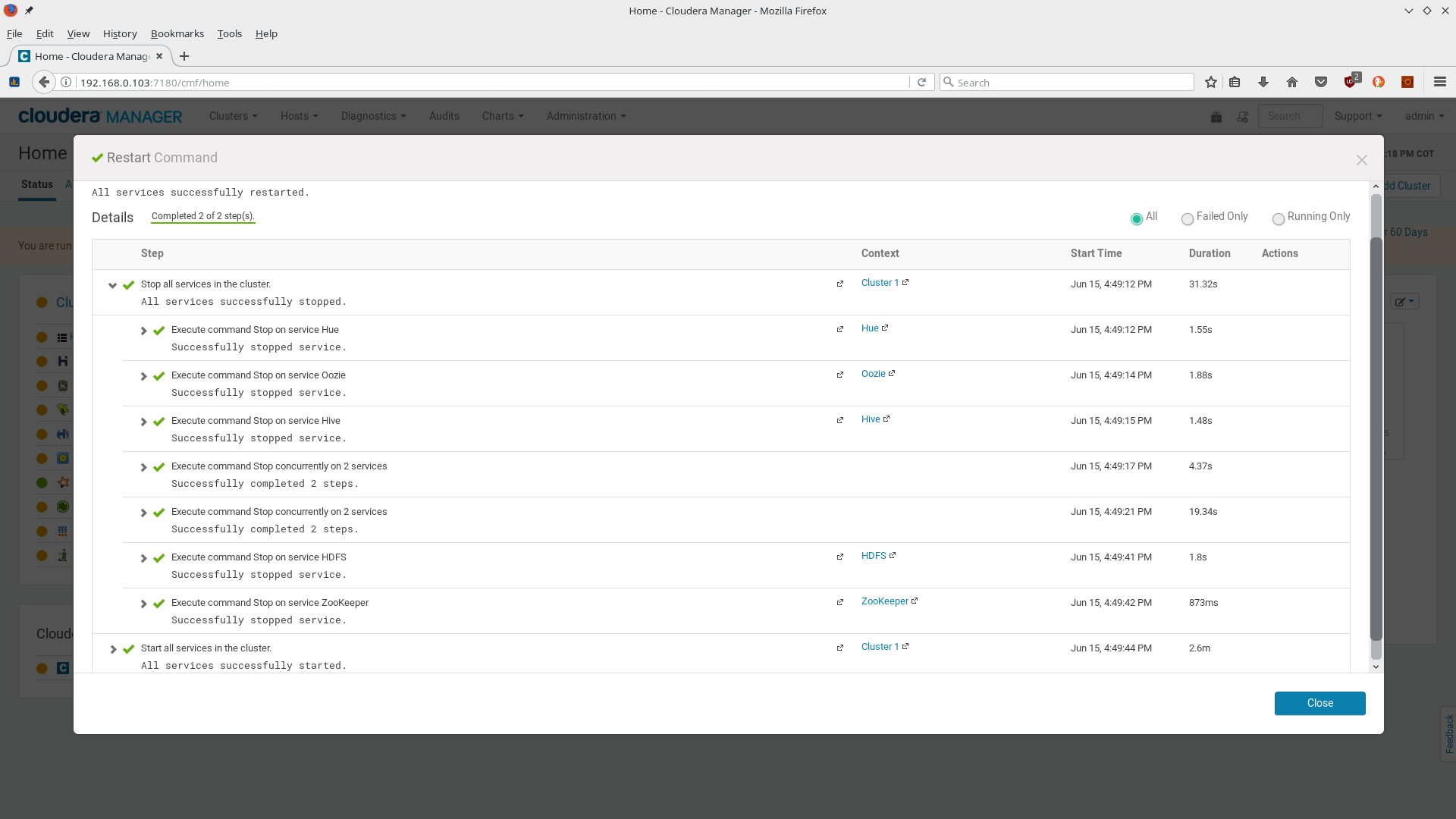
Task: Click Cloudera parcels gift icon in header
Action: tap(1216, 117)
